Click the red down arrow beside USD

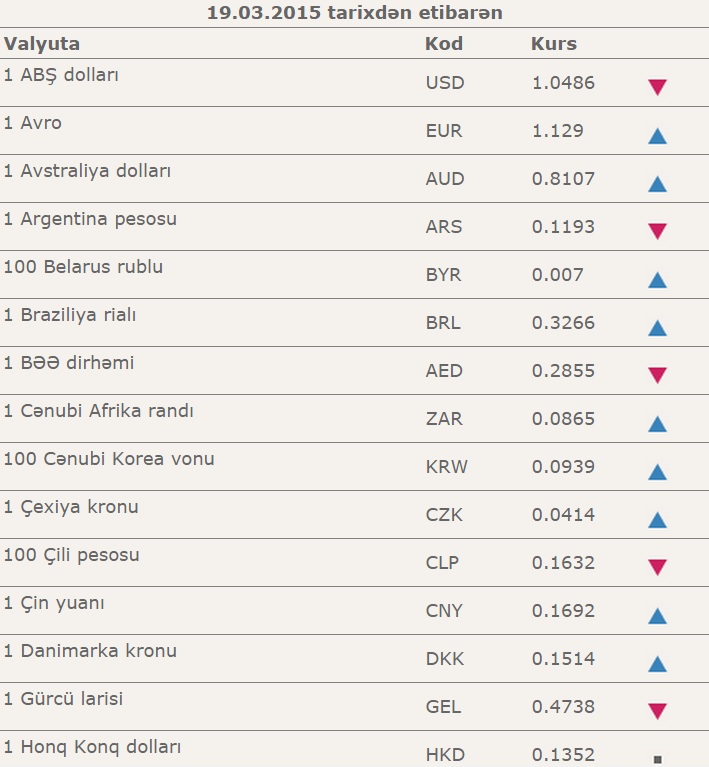(657, 87)
